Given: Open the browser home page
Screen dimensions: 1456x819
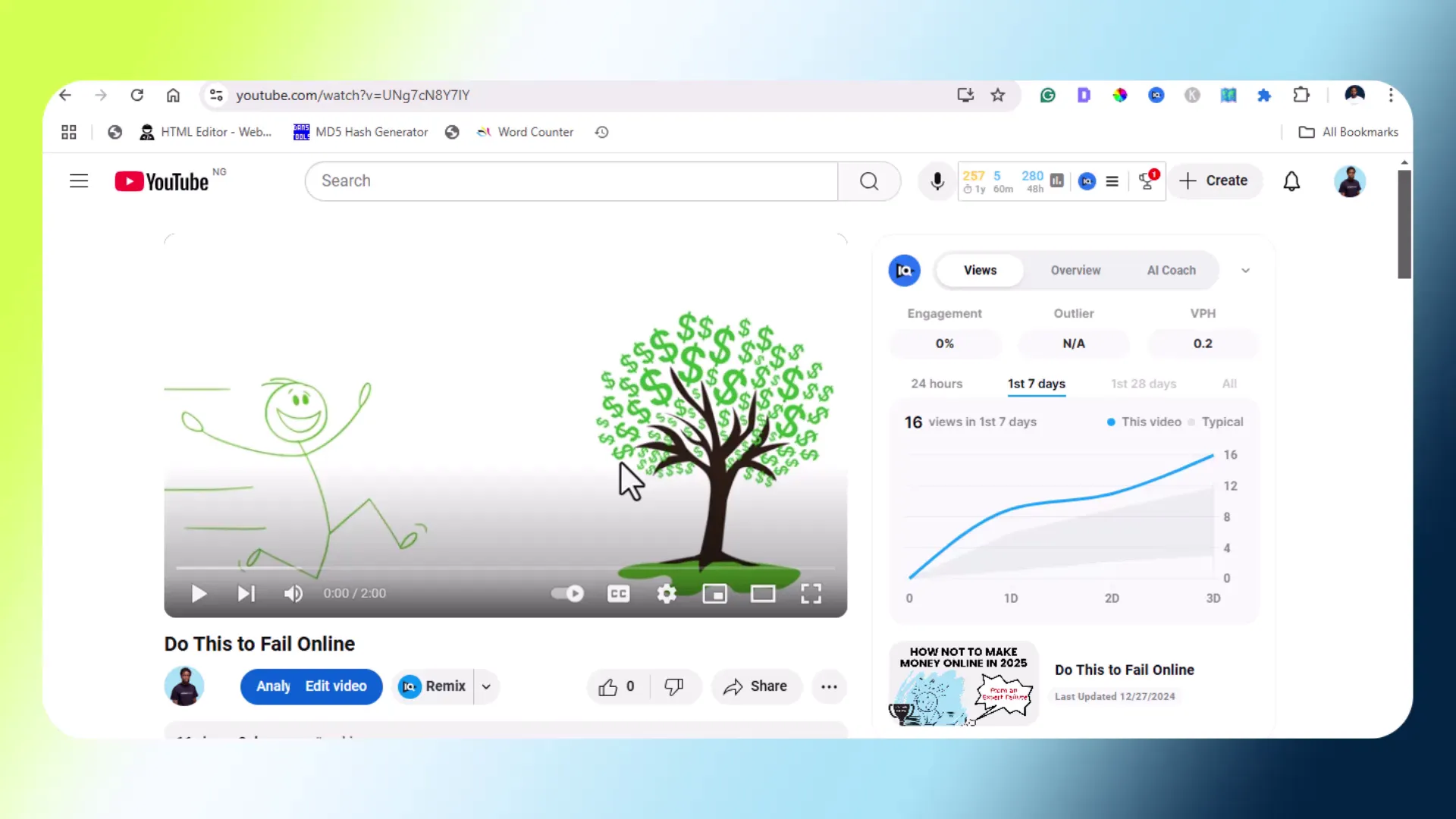Looking at the screenshot, I should point(173,96).
